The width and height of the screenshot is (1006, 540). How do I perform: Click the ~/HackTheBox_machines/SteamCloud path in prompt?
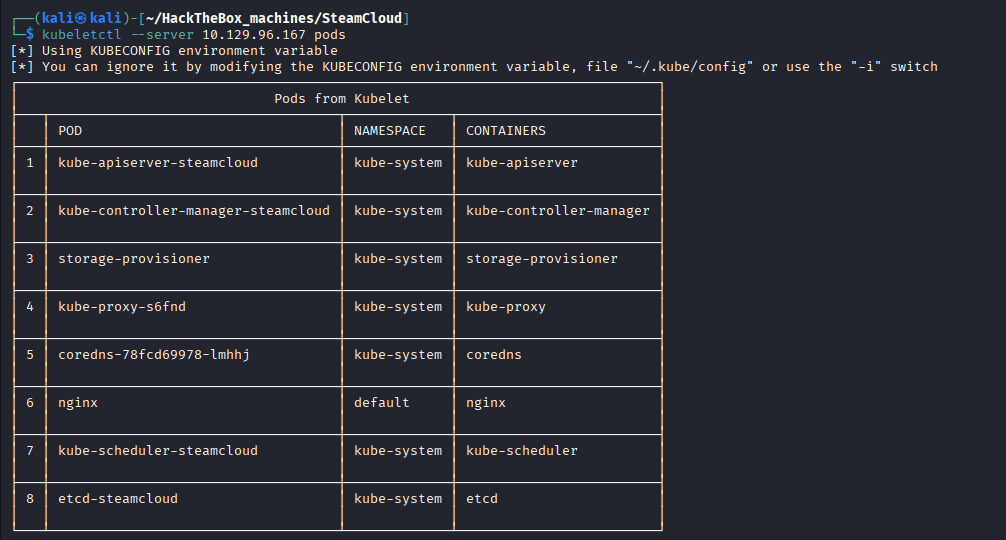pyautogui.click(x=274, y=19)
